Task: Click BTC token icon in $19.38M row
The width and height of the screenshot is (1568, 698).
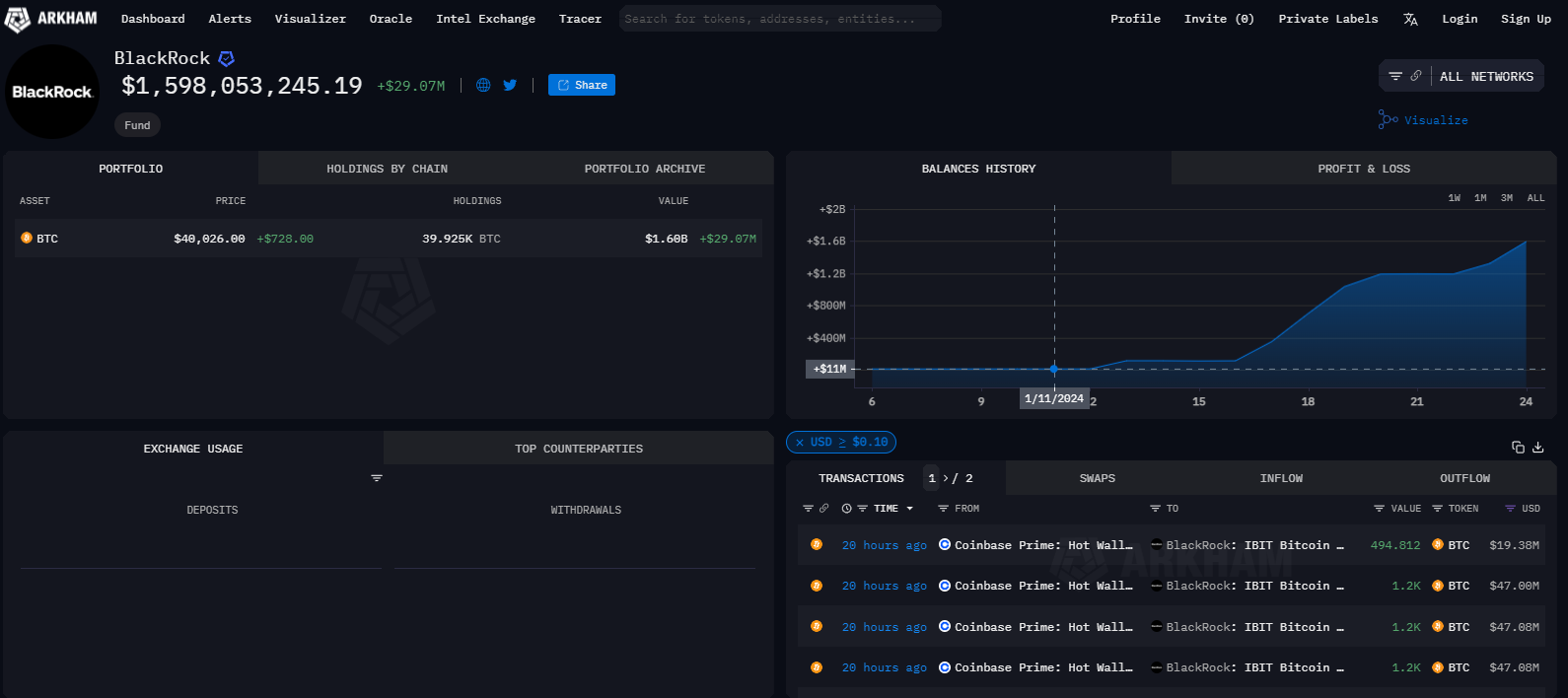Action: click(1438, 544)
